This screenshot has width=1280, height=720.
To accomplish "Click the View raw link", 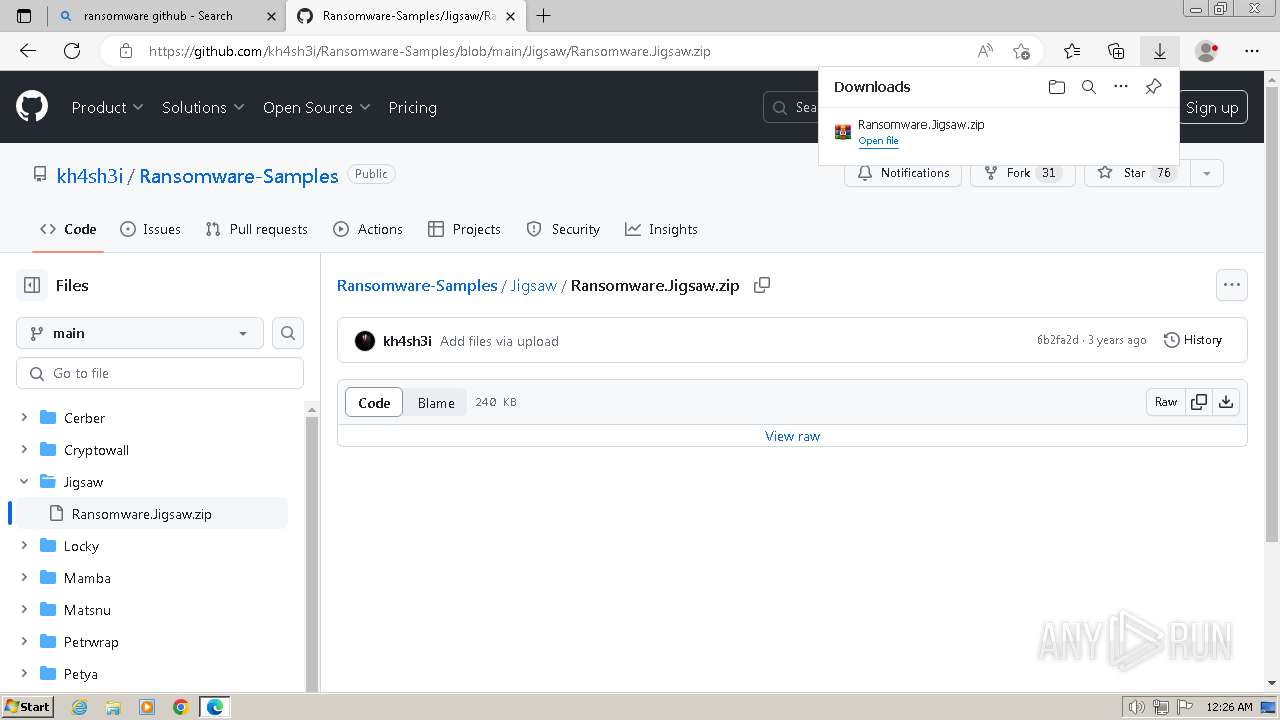I will point(792,436).
